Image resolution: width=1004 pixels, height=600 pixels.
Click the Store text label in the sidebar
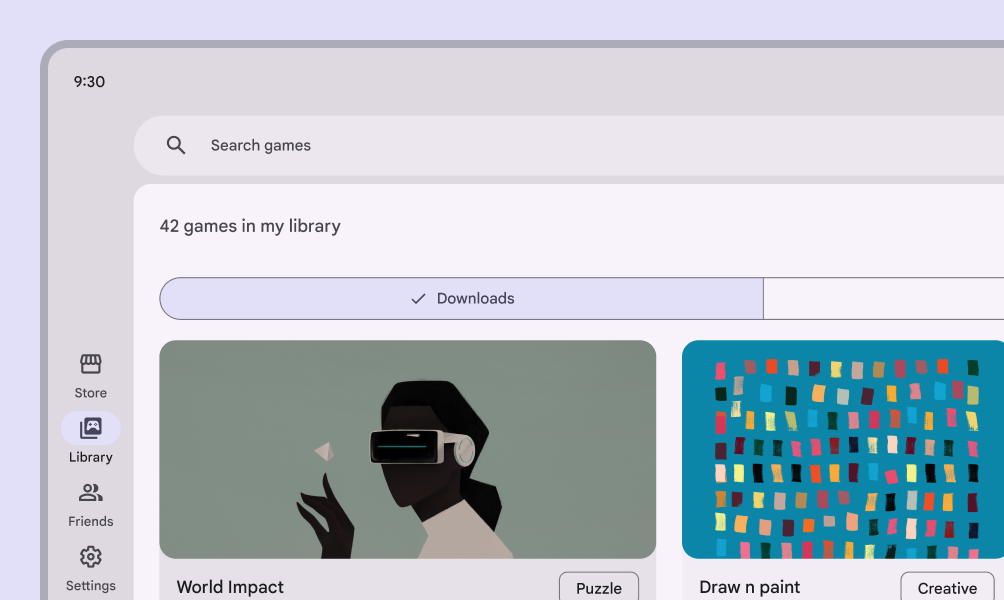pyautogui.click(x=91, y=393)
